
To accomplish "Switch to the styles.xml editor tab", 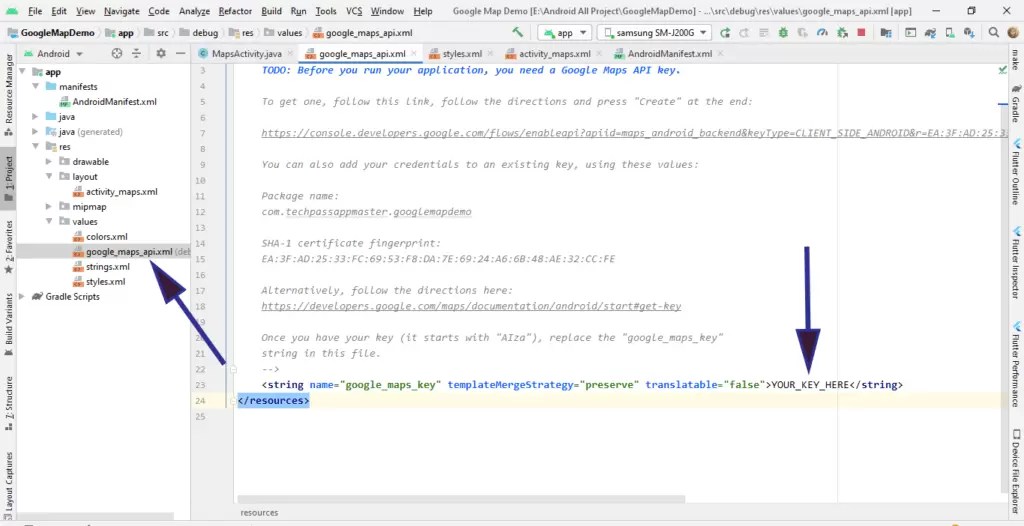I will click(x=462, y=54).
